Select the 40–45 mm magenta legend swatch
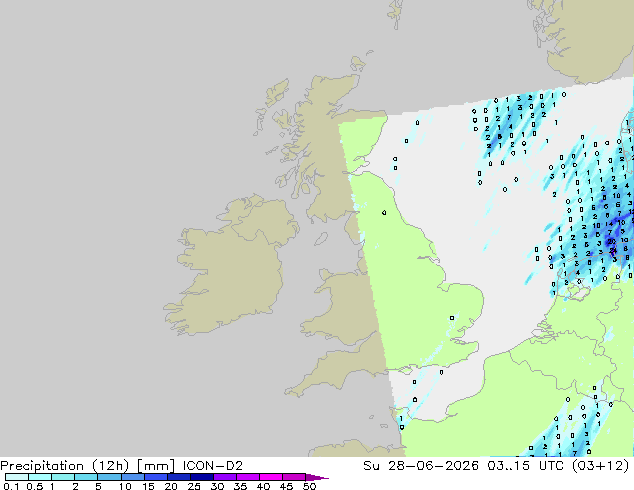Viewport: 634px width, 490px height. (271, 477)
